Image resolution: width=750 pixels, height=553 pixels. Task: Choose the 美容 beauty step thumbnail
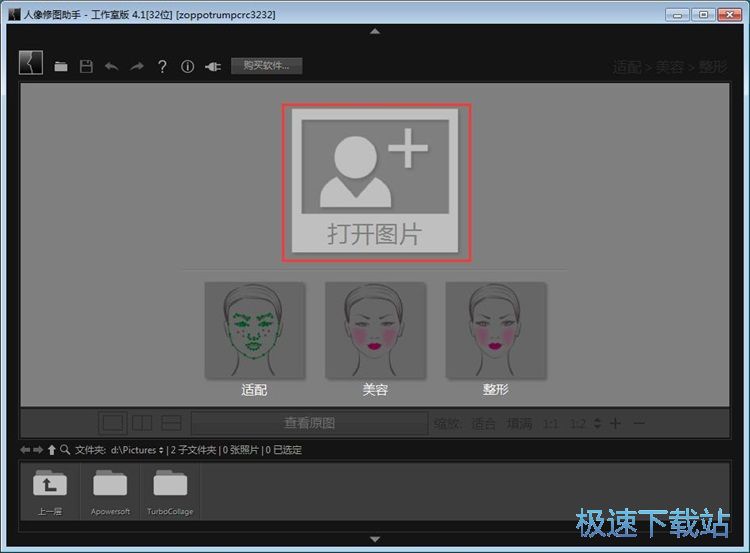click(375, 331)
